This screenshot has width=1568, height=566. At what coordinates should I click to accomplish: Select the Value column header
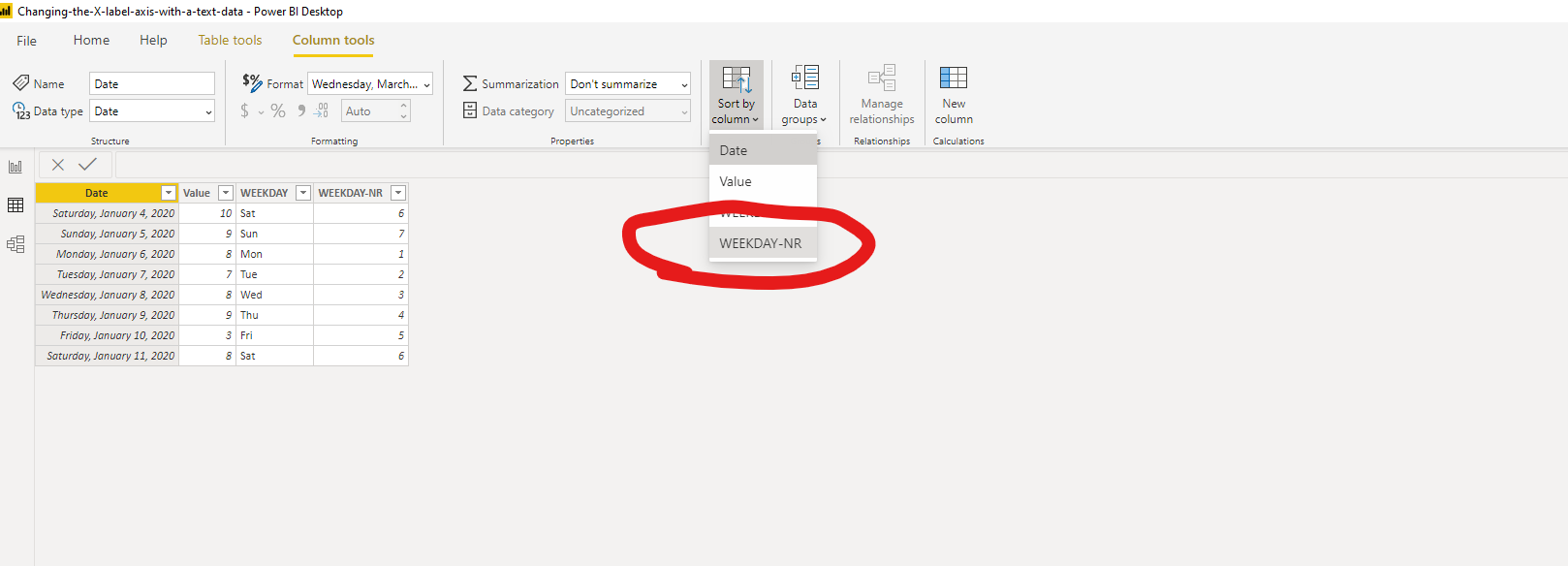pyautogui.click(x=197, y=193)
